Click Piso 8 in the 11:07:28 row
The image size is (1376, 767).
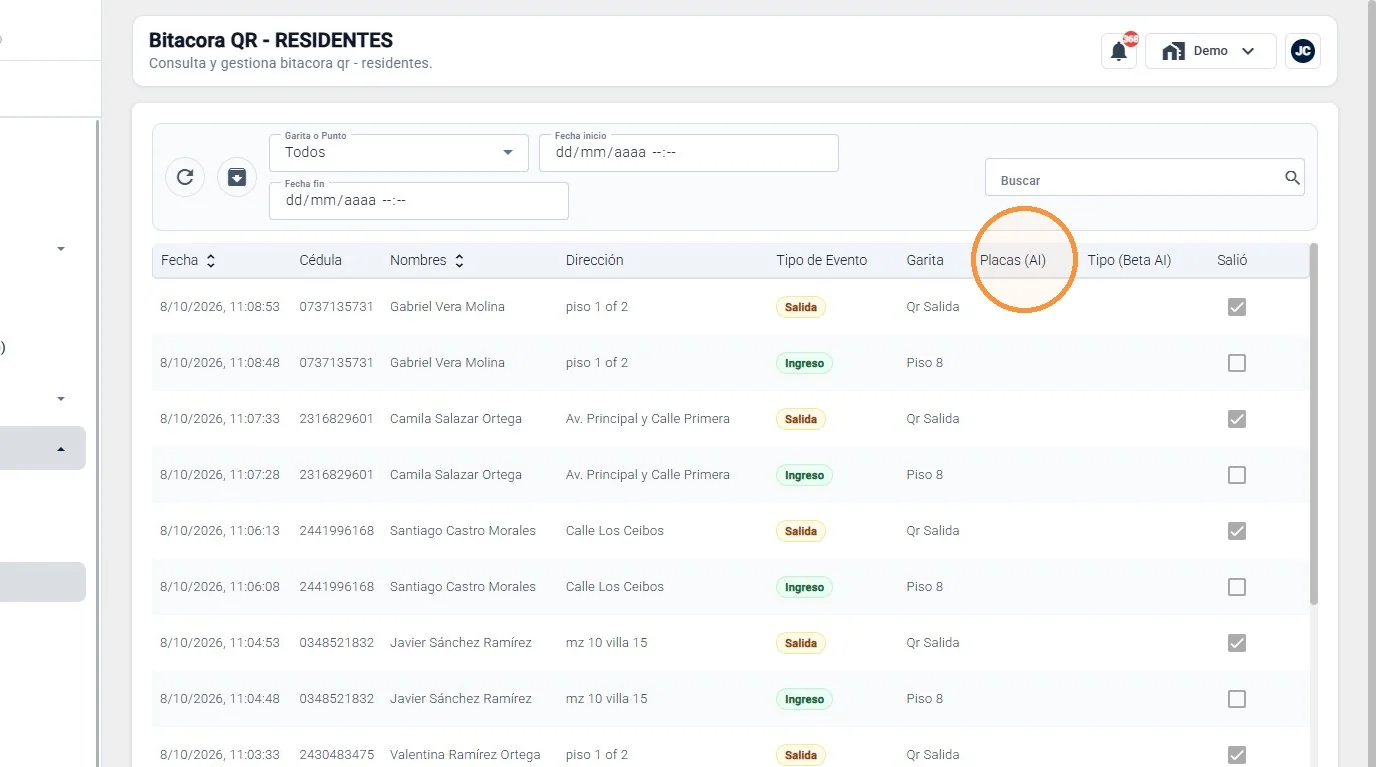pos(925,475)
